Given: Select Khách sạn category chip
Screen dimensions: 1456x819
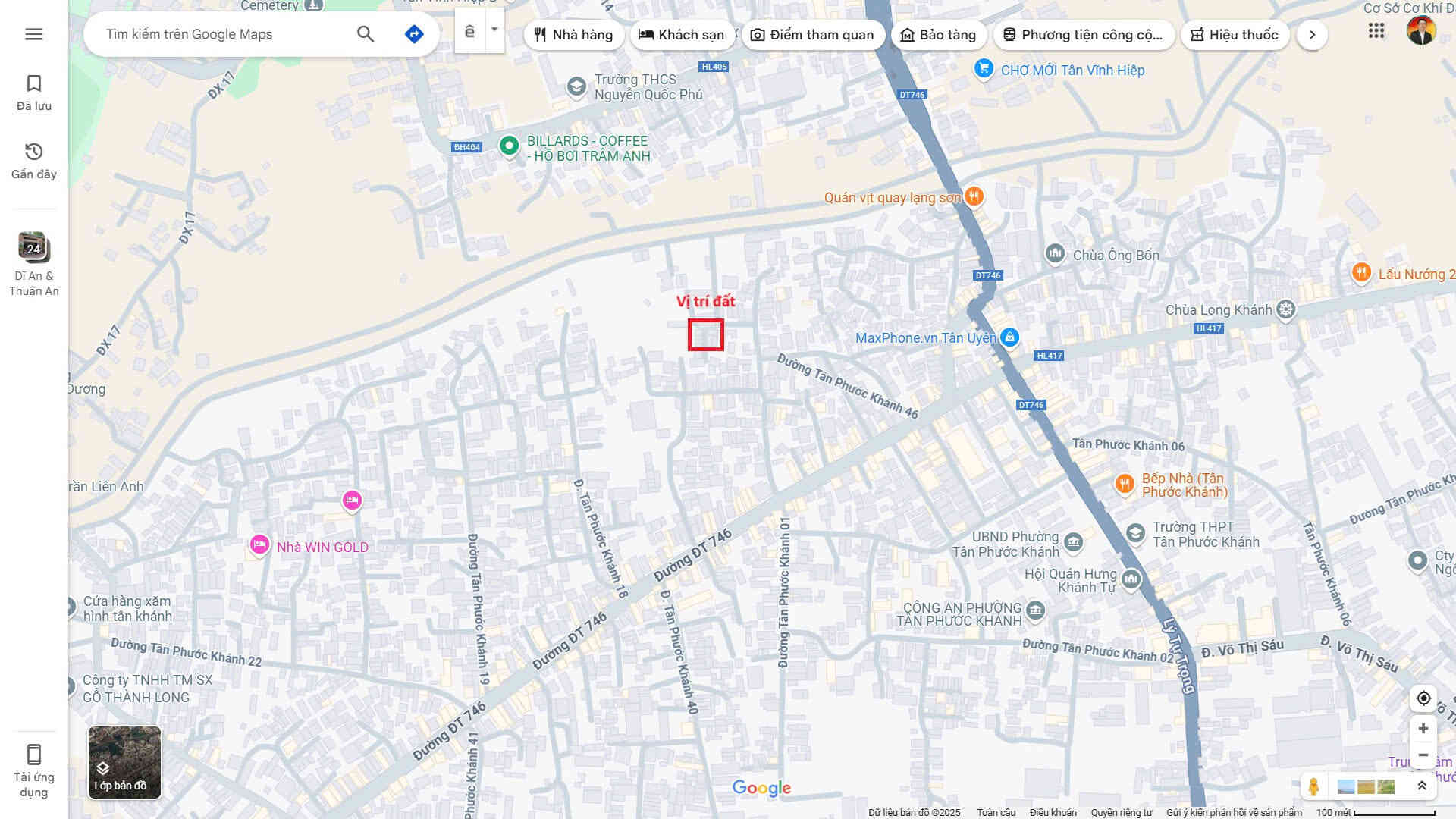Looking at the screenshot, I should (681, 35).
